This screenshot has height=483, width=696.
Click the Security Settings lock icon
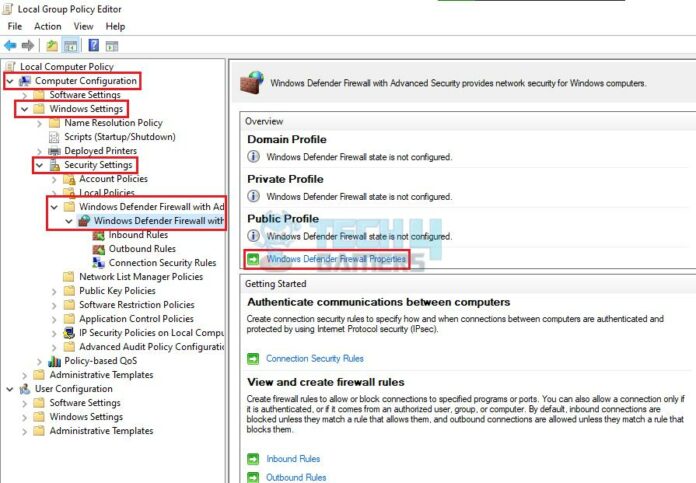55,165
